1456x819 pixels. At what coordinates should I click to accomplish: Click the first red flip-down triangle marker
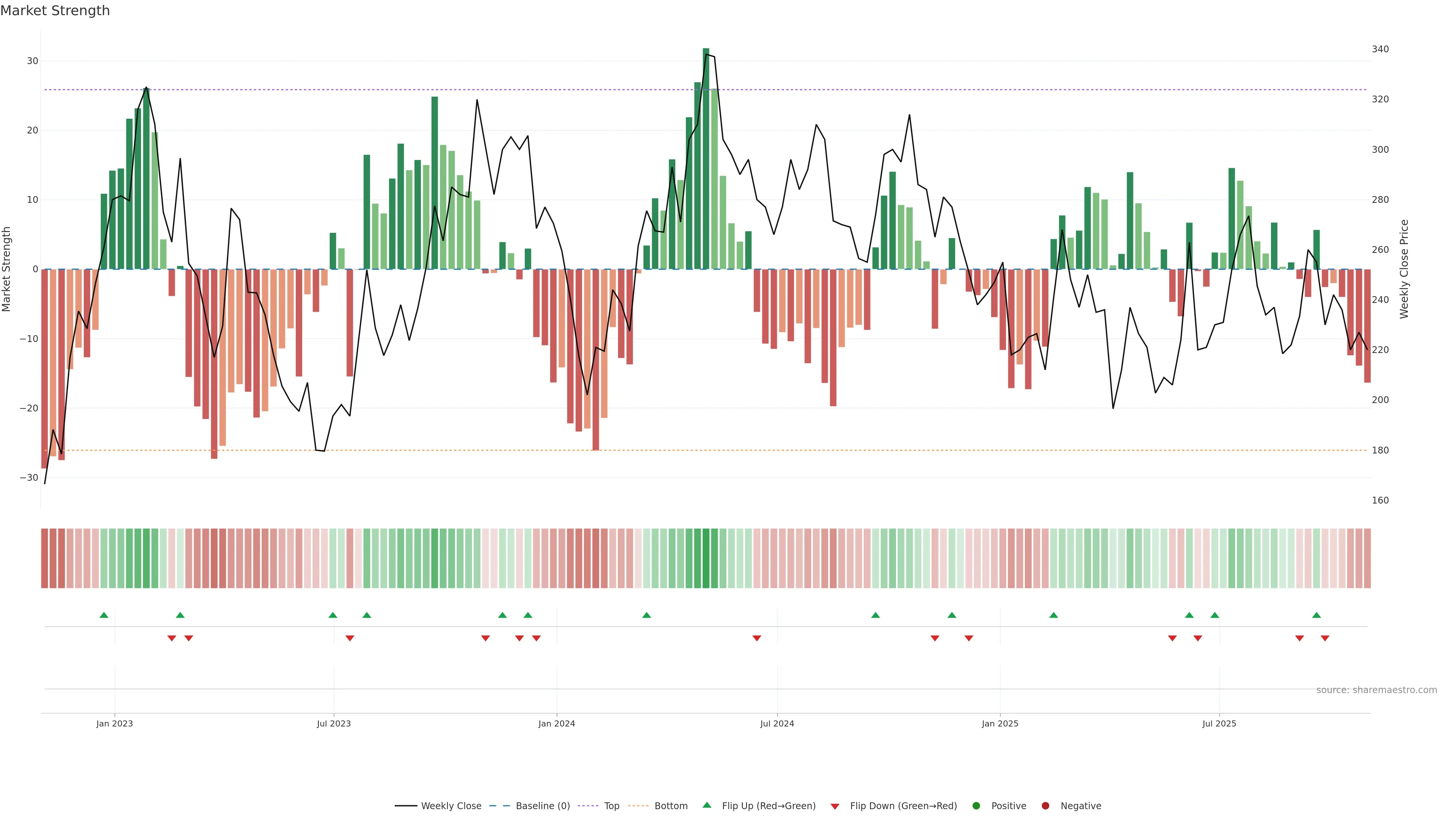(x=172, y=638)
